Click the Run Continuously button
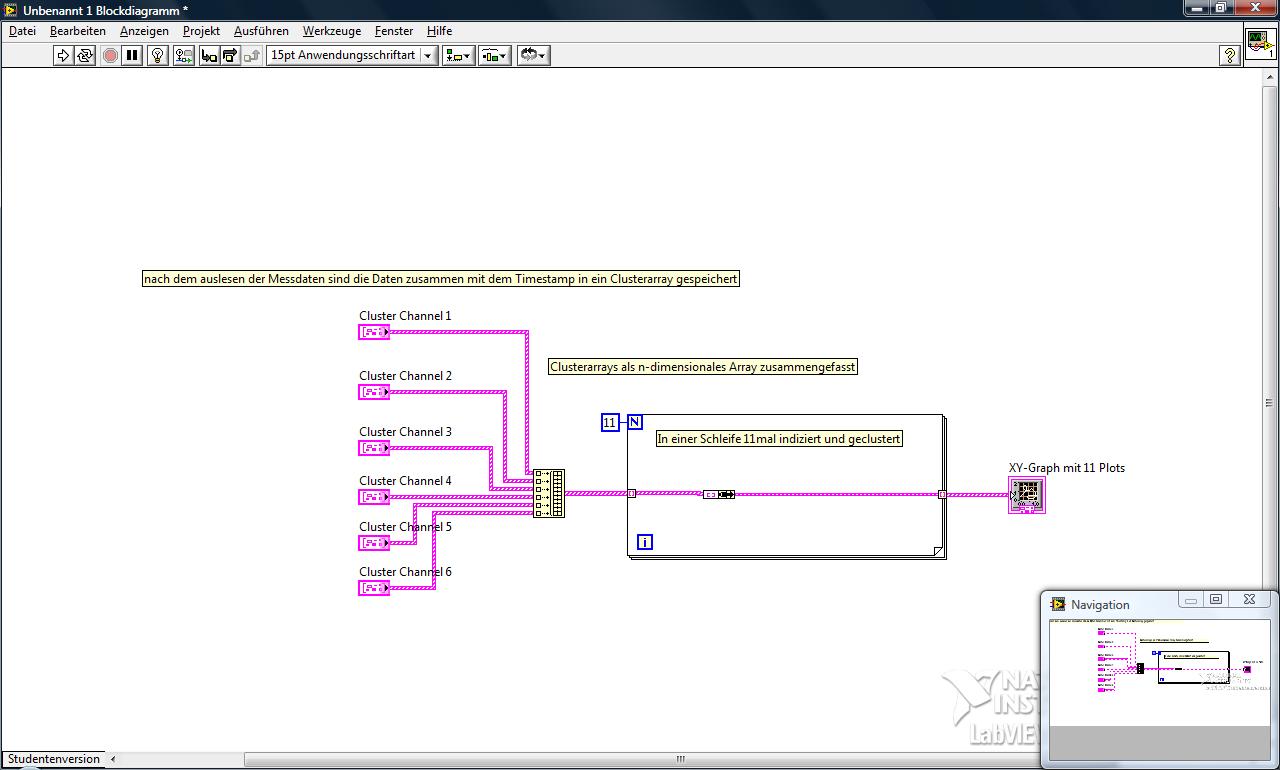The width and height of the screenshot is (1280, 770). pos(85,56)
